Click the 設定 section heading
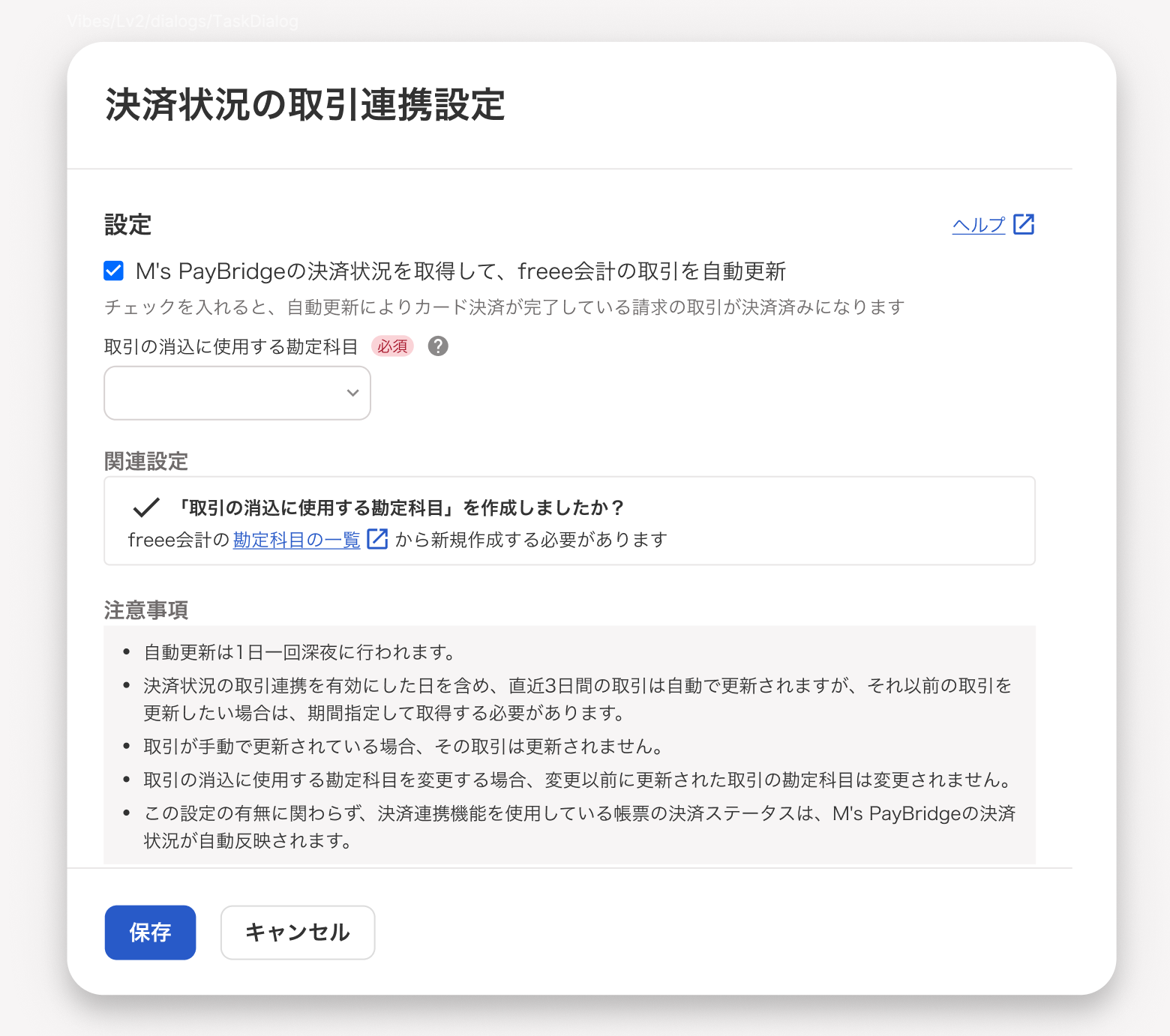The image size is (1170, 1036). click(128, 225)
